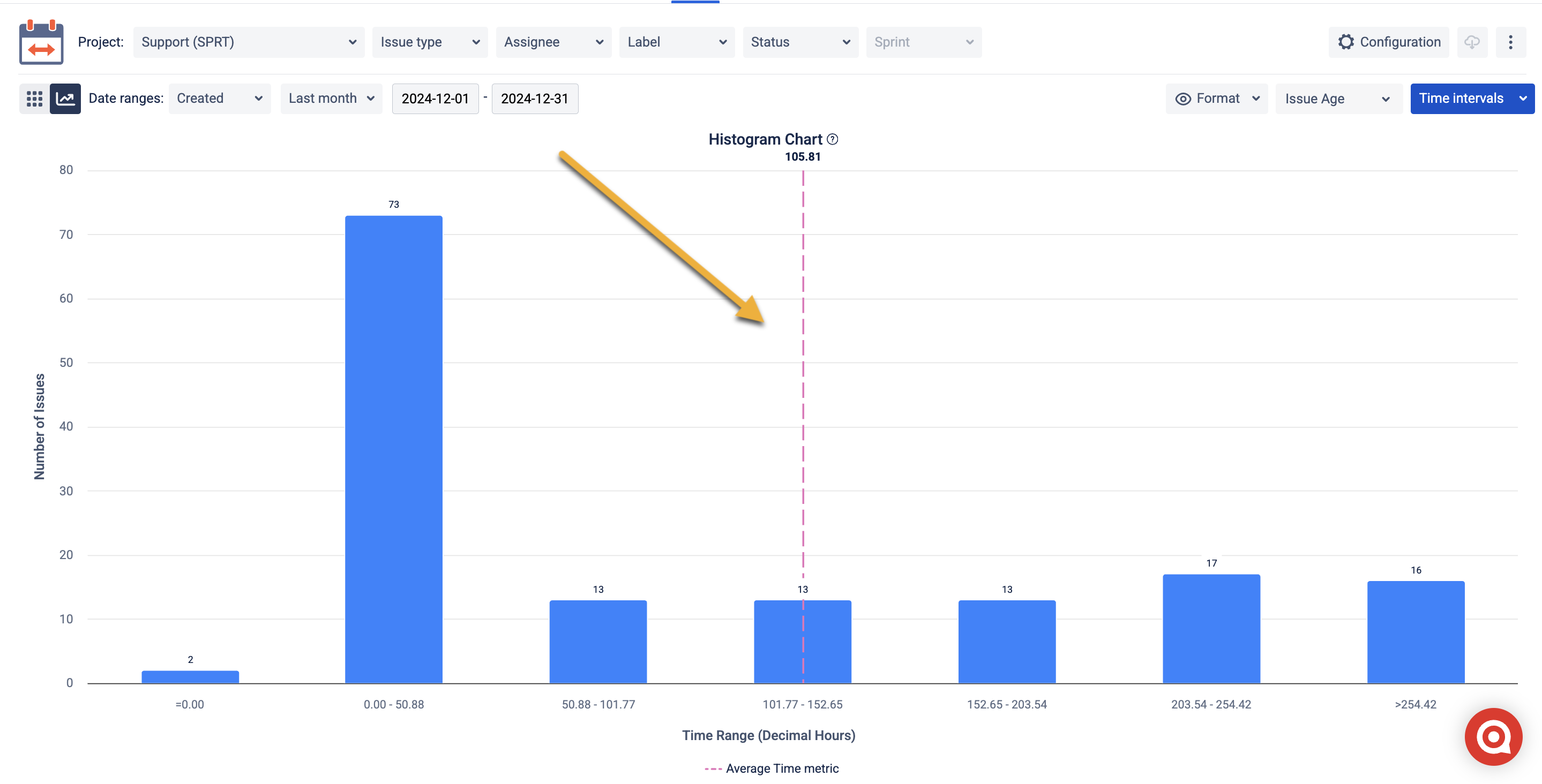The image size is (1542, 784).
Task: Expand the Assignee filter dropdown
Action: click(553, 42)
